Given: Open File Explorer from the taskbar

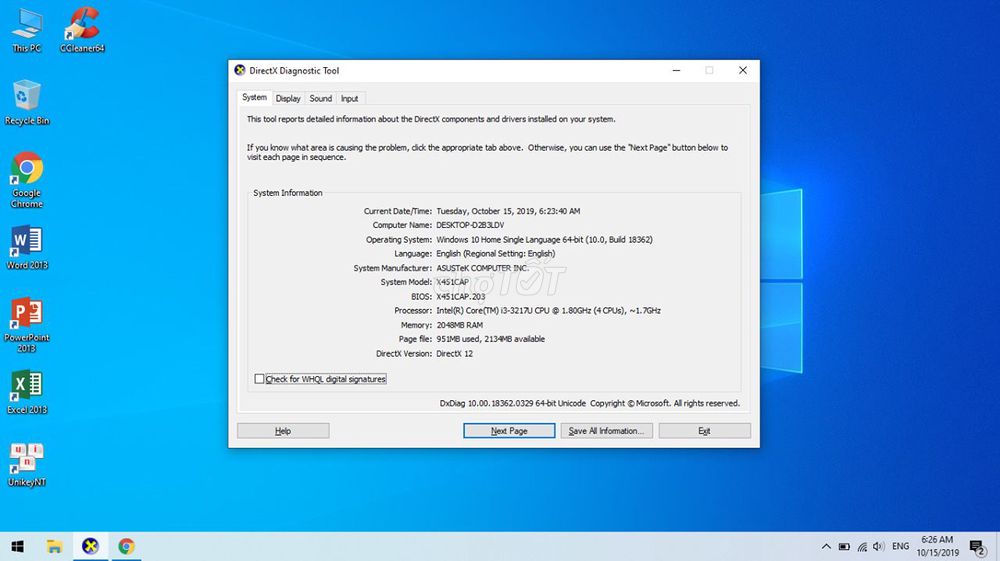Looking at the screenshot, I should pos(54,546).
